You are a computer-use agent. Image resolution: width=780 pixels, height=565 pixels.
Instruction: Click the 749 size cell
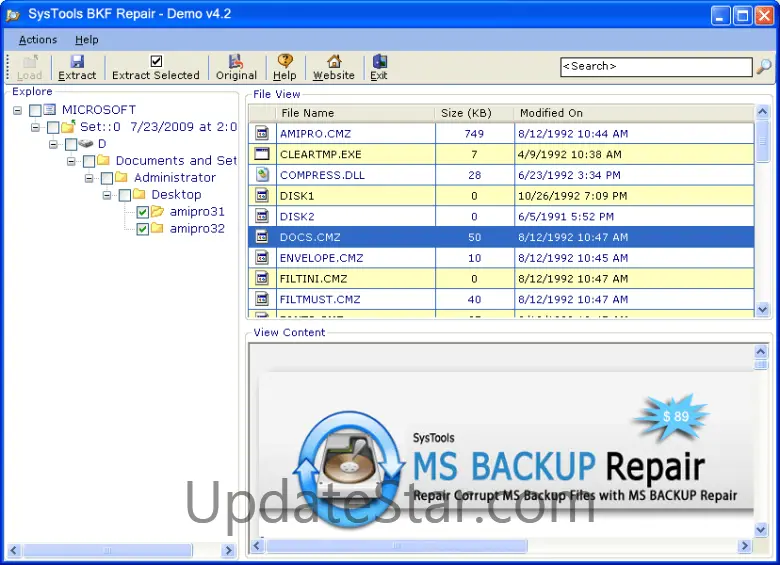pyautogui.click(x=475, y=133)
